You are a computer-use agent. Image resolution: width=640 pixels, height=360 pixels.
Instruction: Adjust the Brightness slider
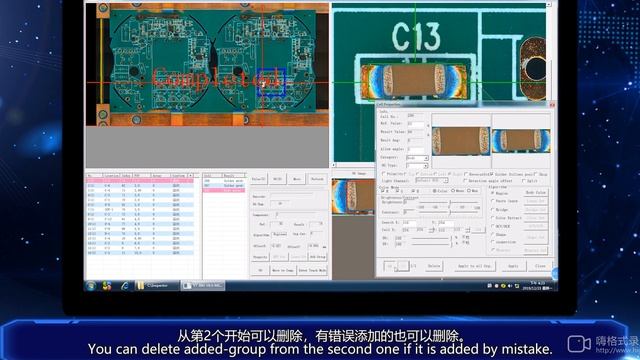pos(450,202)
